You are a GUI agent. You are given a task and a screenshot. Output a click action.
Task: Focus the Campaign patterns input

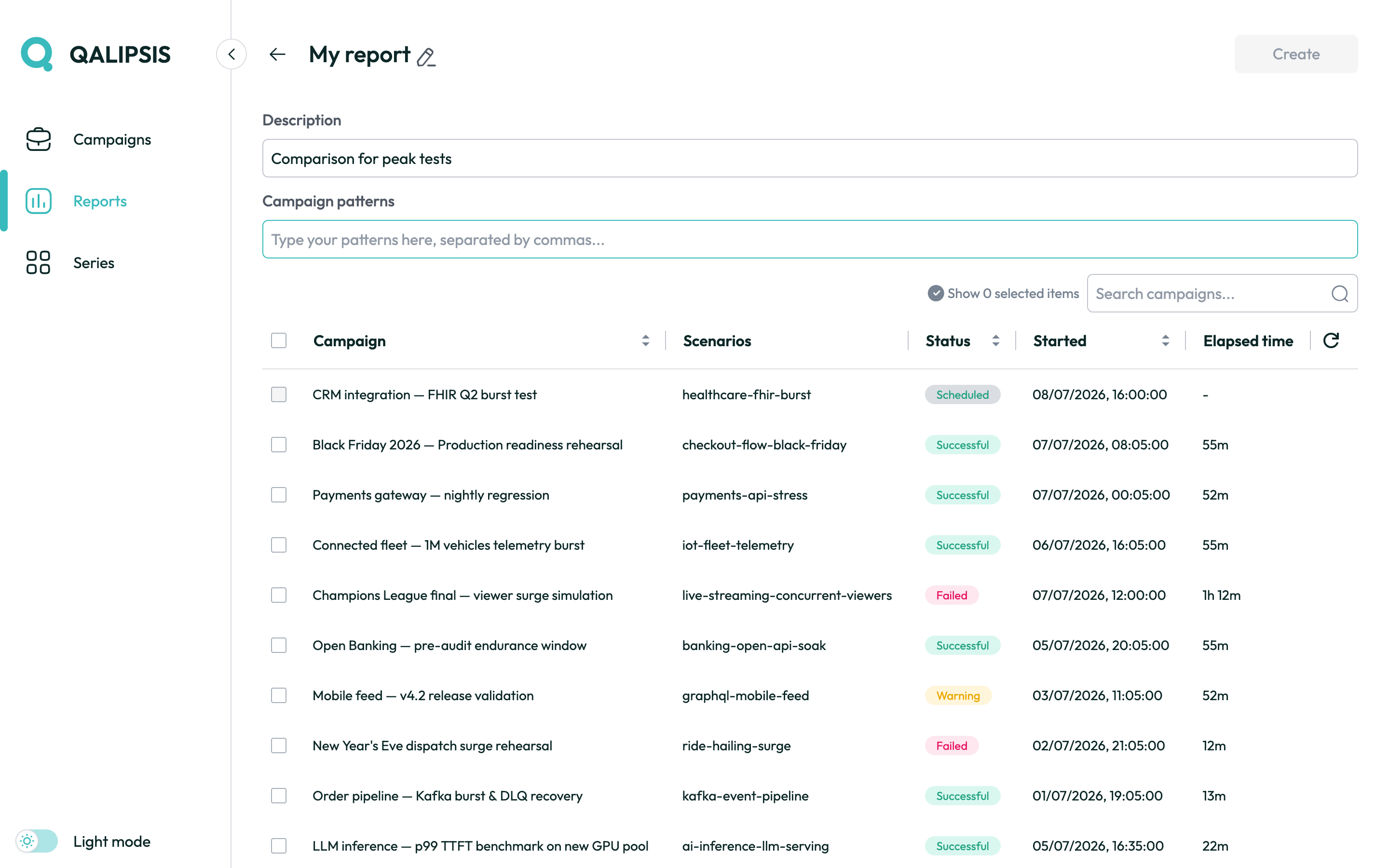pyautogui.click(x=810, y=239)
